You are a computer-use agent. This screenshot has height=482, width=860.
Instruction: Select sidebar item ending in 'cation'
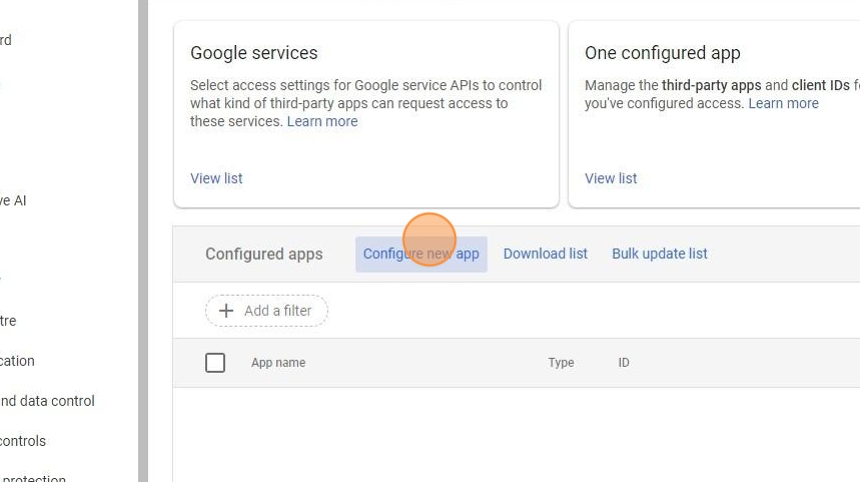tap(17, 361)
